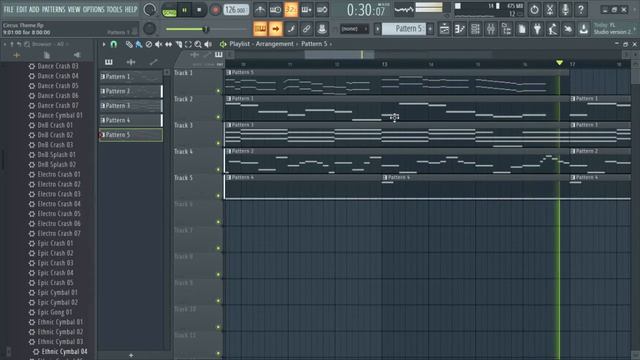Choose the Select tool in Playlist

point(188,44)
